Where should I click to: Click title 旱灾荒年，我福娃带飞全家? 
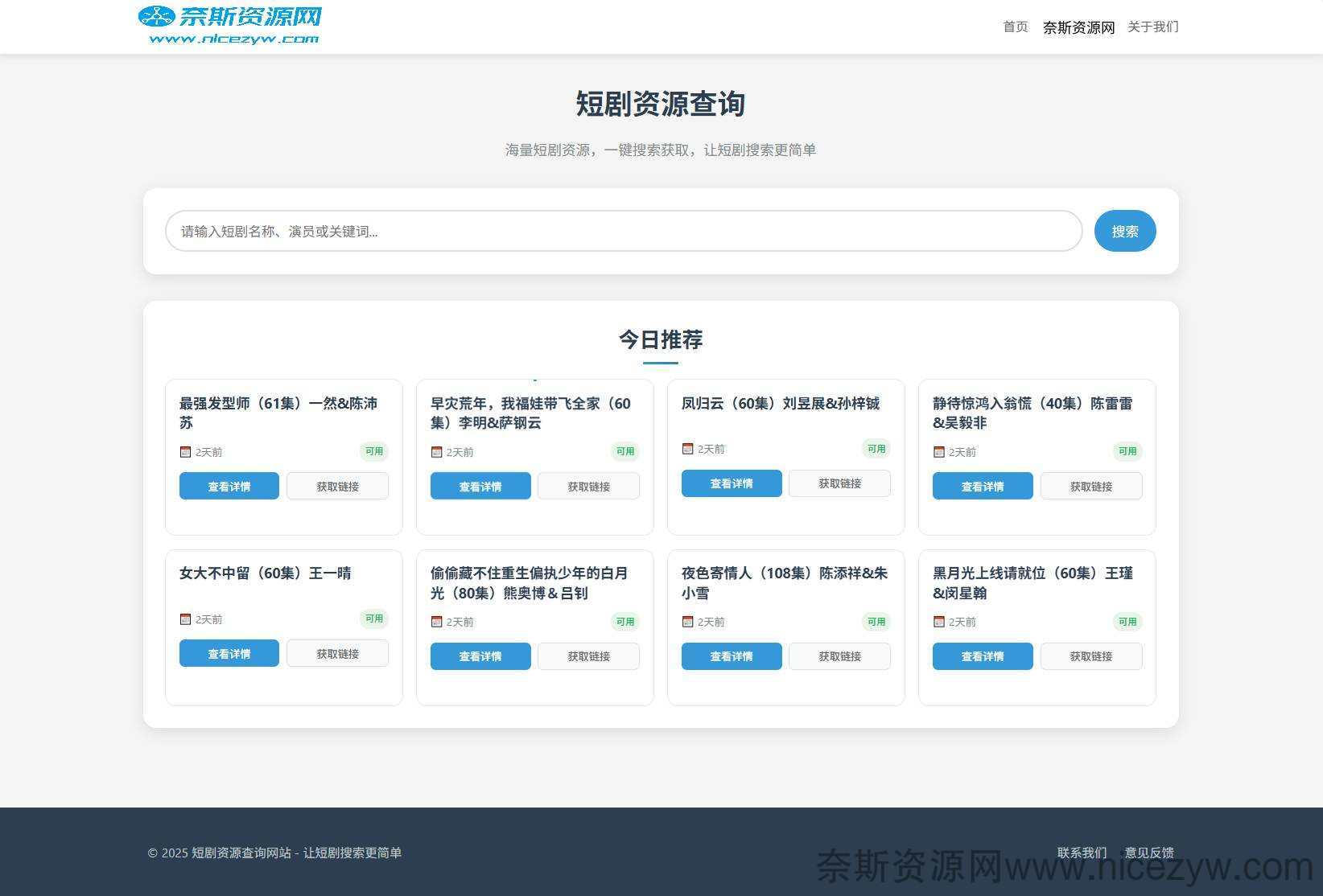pos(530,413)
